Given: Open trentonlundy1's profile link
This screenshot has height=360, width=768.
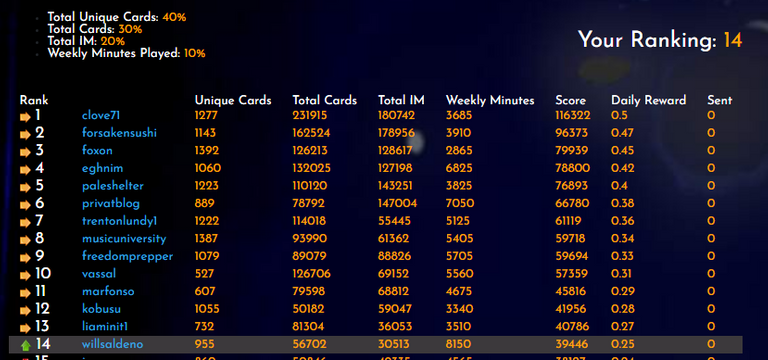Looking at the screenshot, I should click(x=119, y=221).
